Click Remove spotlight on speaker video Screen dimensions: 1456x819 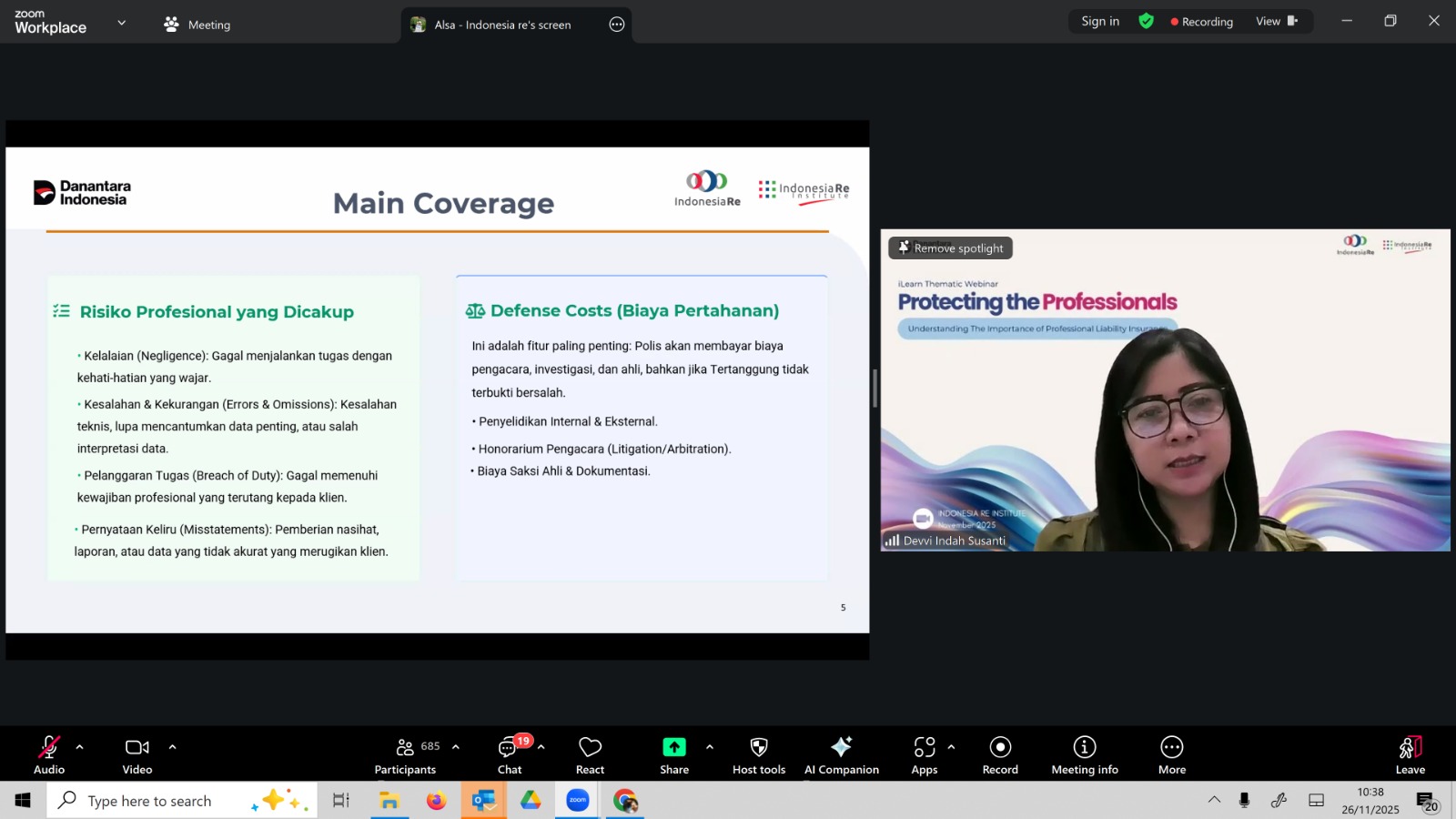pyautogui.click(x=951, y=248)
